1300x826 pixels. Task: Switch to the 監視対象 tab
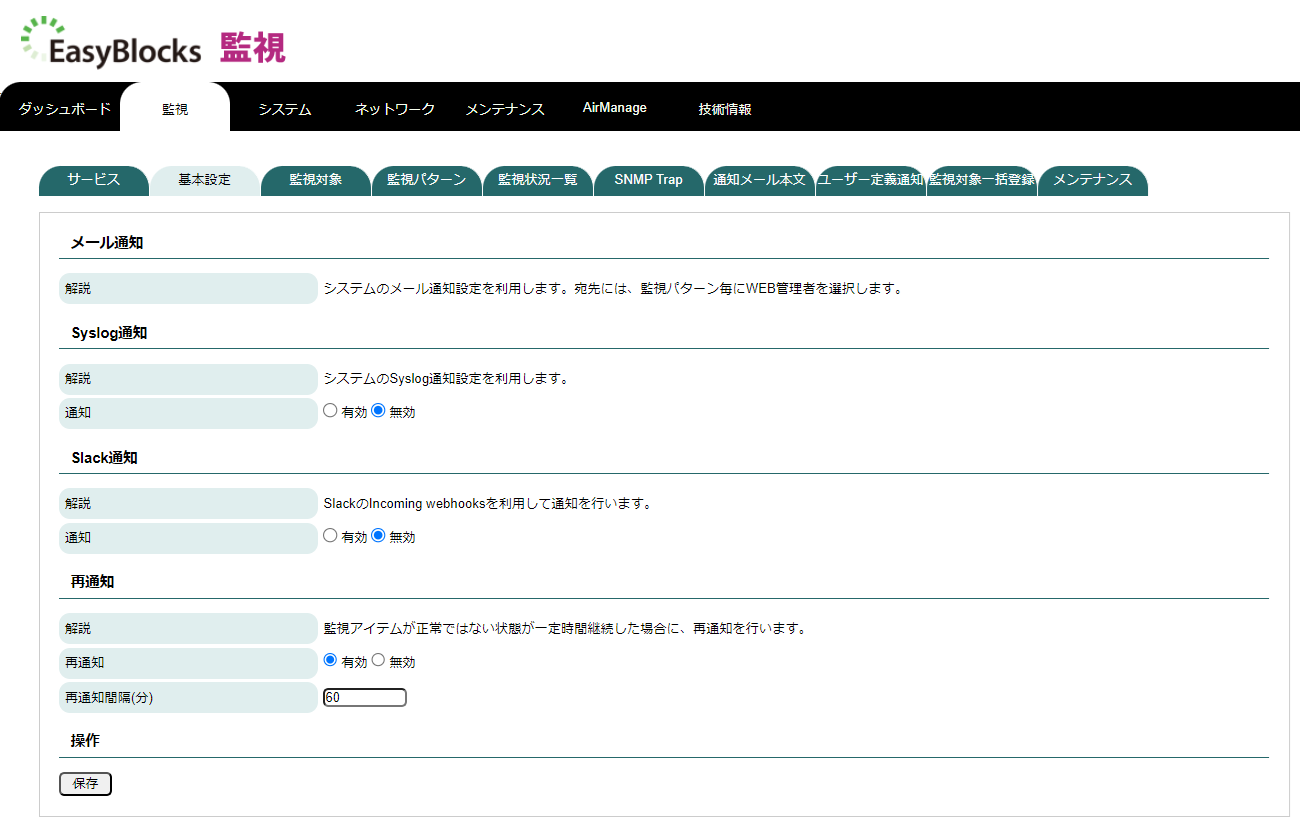316,180
